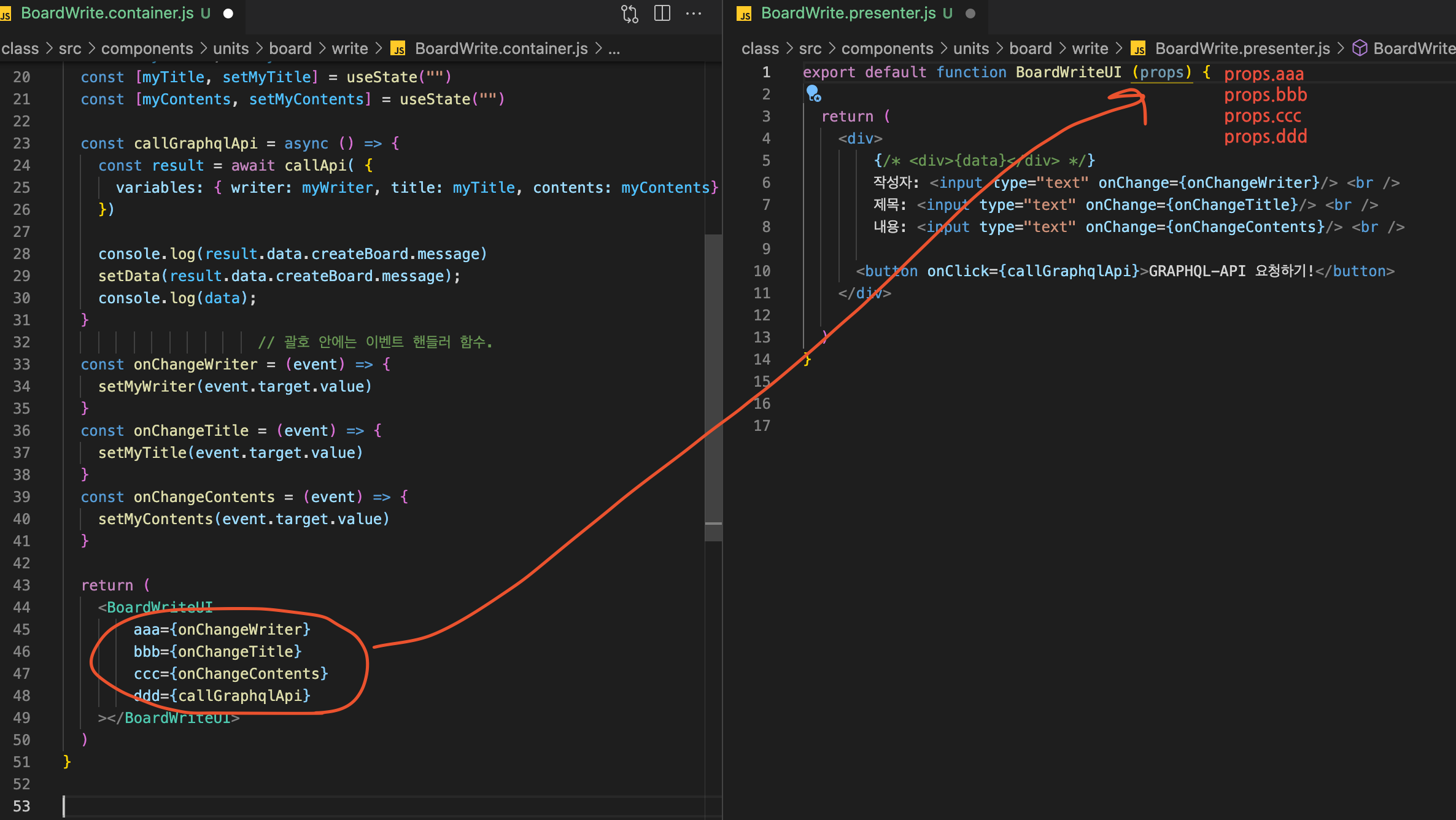The width and height of the screenshot is (1456, 820).
Task: Open the source control changes icon
Action: pyautogui.click(x=630, y=14)
